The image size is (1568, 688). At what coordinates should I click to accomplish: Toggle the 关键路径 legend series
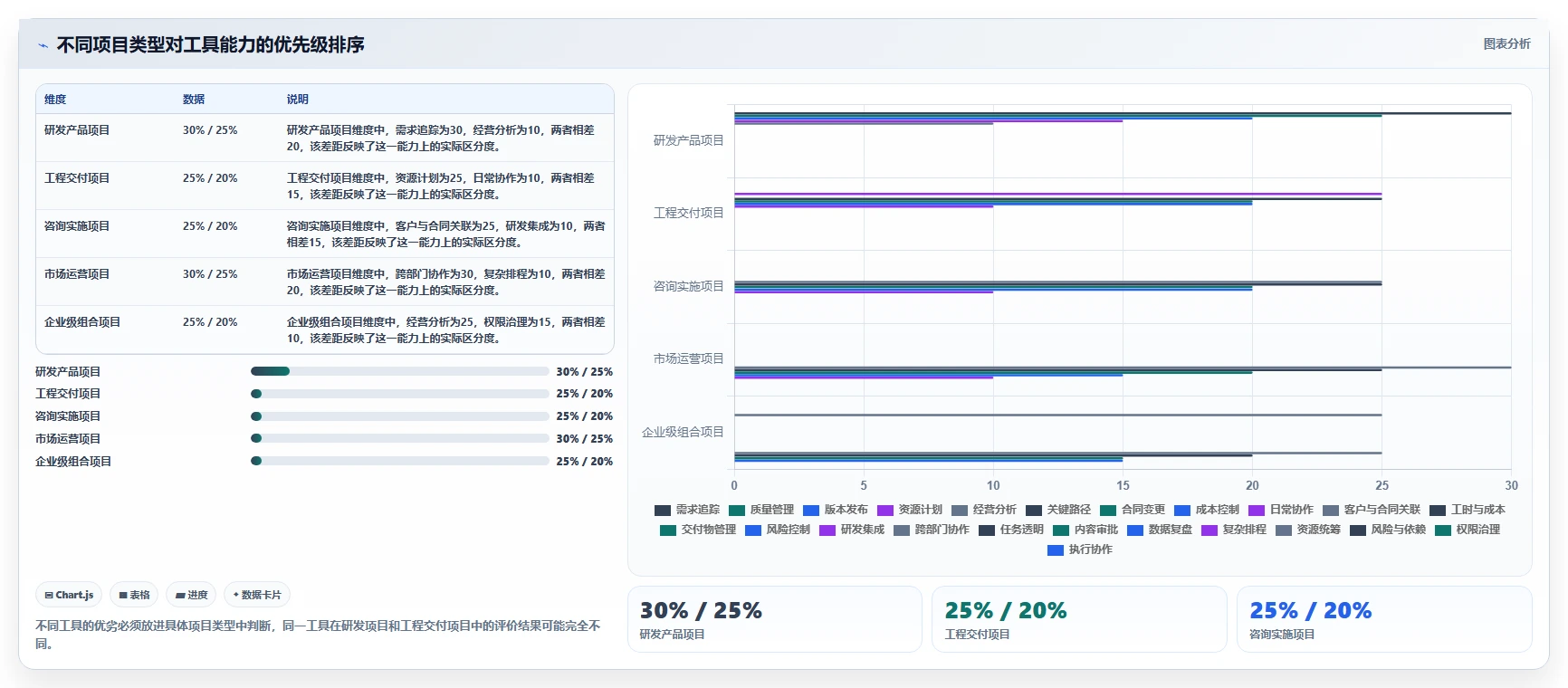1058,510
